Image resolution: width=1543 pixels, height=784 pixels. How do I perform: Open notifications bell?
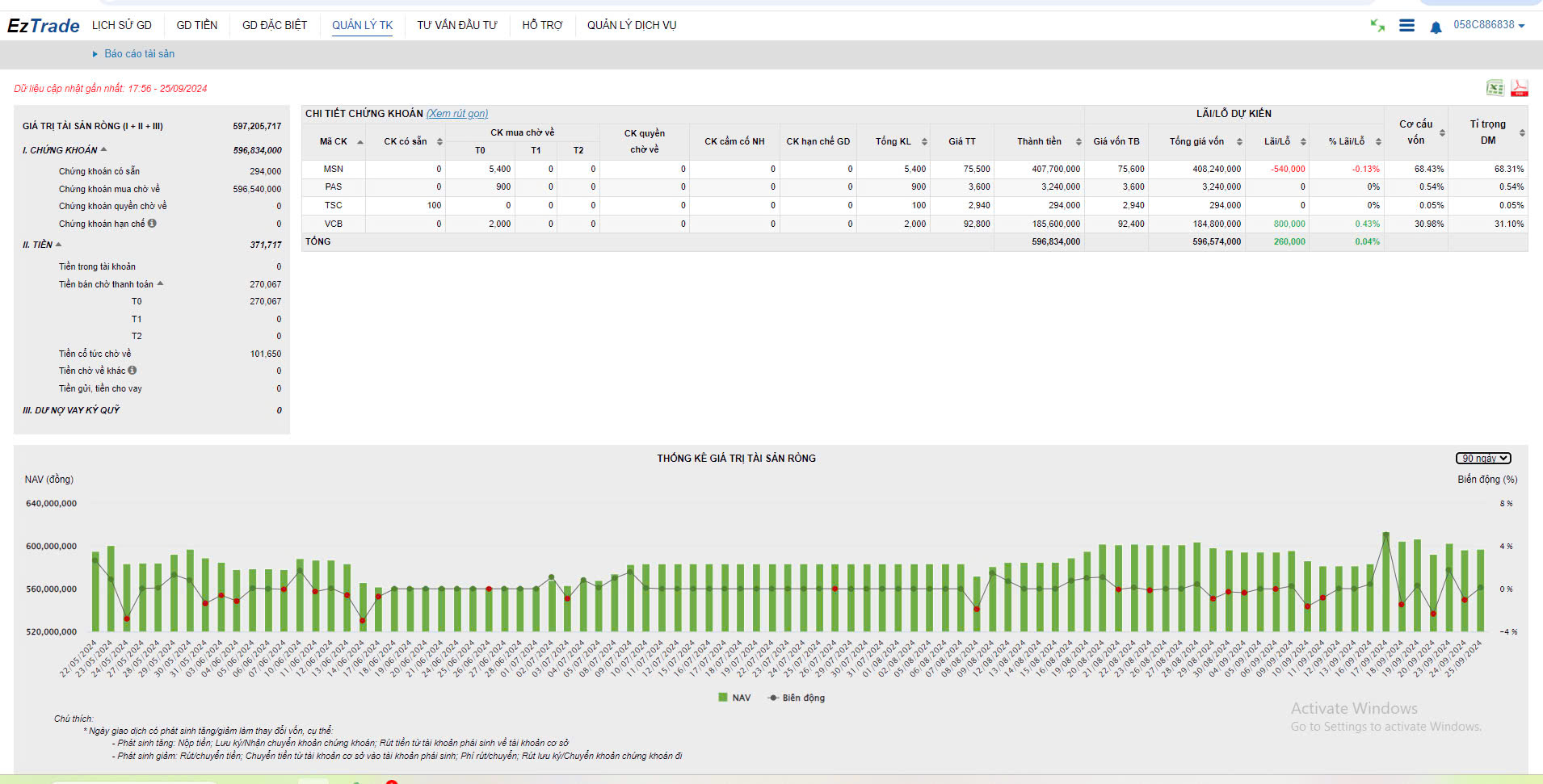pyautogui.click(x=1436, y=27)
